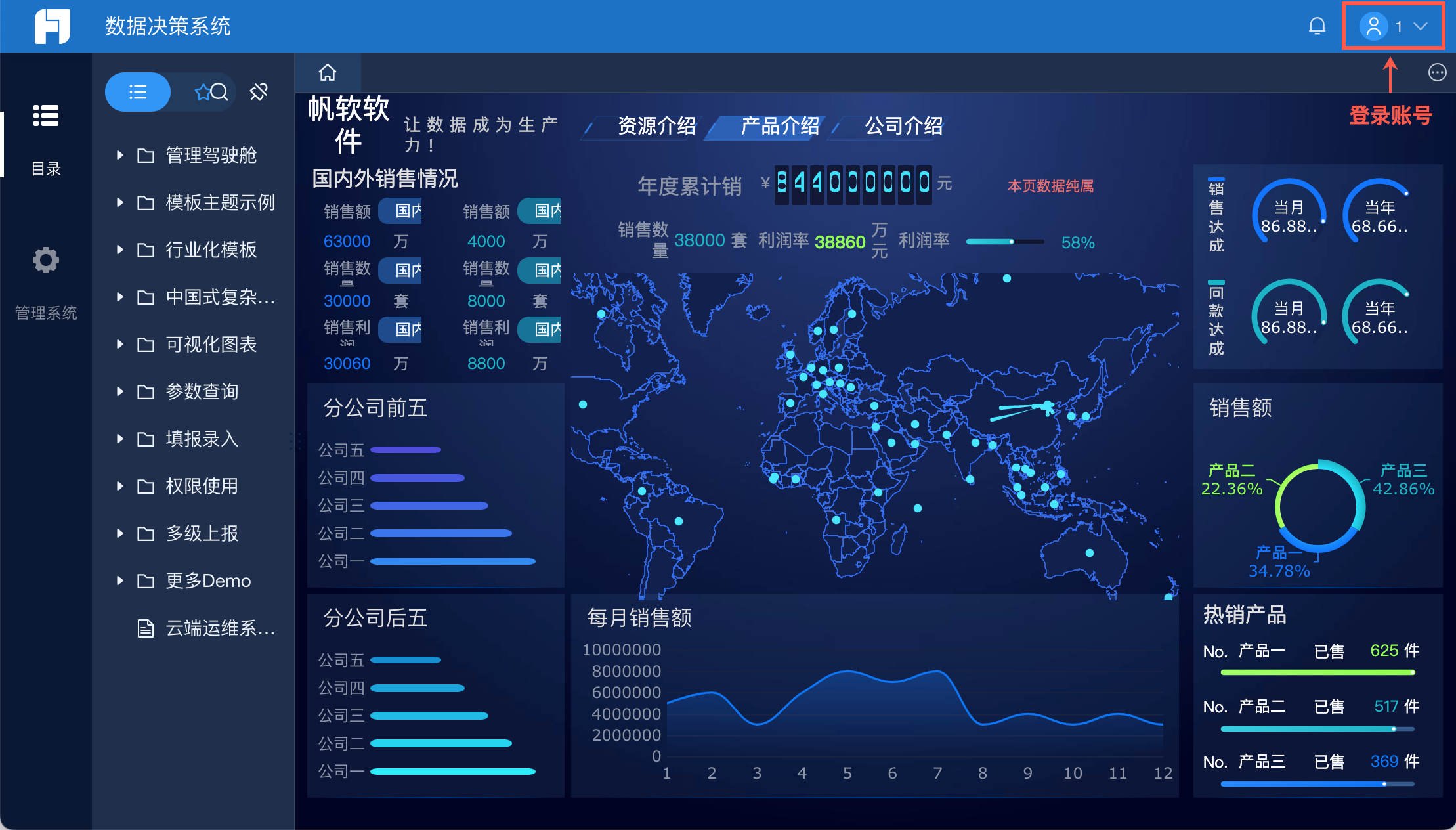1456x830 pixels.
Task: Expand the 管理驾驶舱 folder
Action: pyautogui.click(x=211, y=155)
